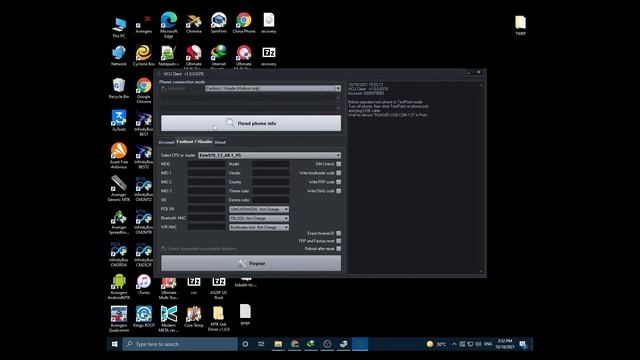The image size is (640, 360).
Task: Toggle Reboot after repair checkbox
Action: (x=338, y=249)
